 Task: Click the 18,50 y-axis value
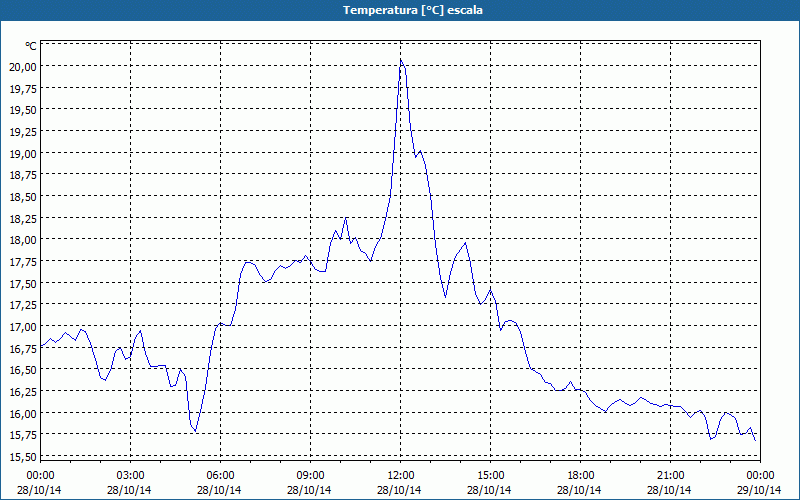click(x=23, y=196)
